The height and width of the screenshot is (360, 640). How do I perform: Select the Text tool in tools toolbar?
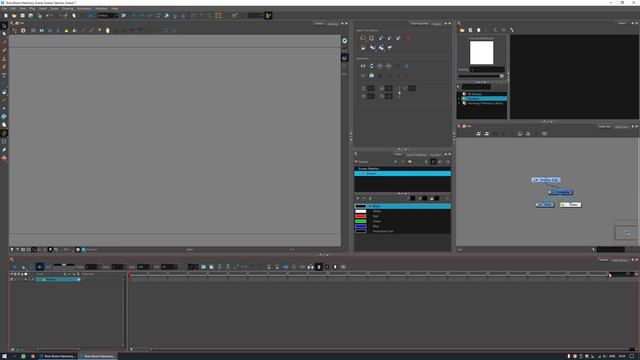pyautogui.click(x=4, y=75)
